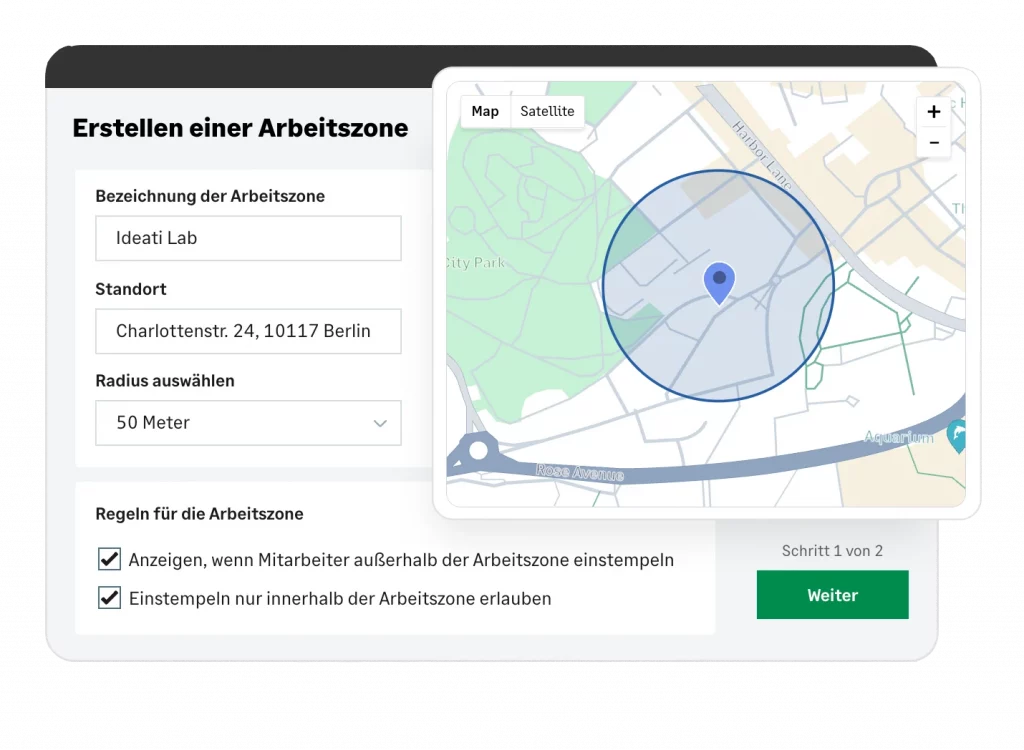The width and height of the screenshot is (1024, 750).
Task: Click the 'Schritt 1 von 2' text
Action: click(832, 551)
